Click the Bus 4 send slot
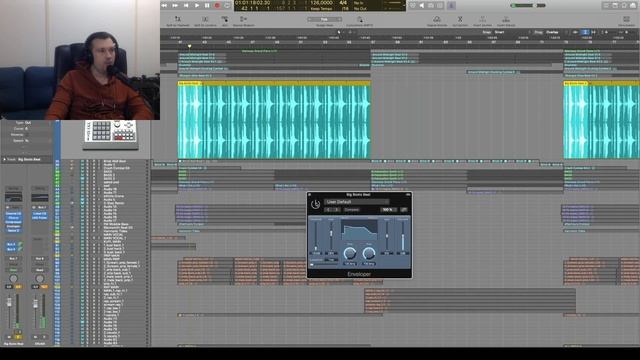Screen dimensions: 640x360 coord(11,244)
